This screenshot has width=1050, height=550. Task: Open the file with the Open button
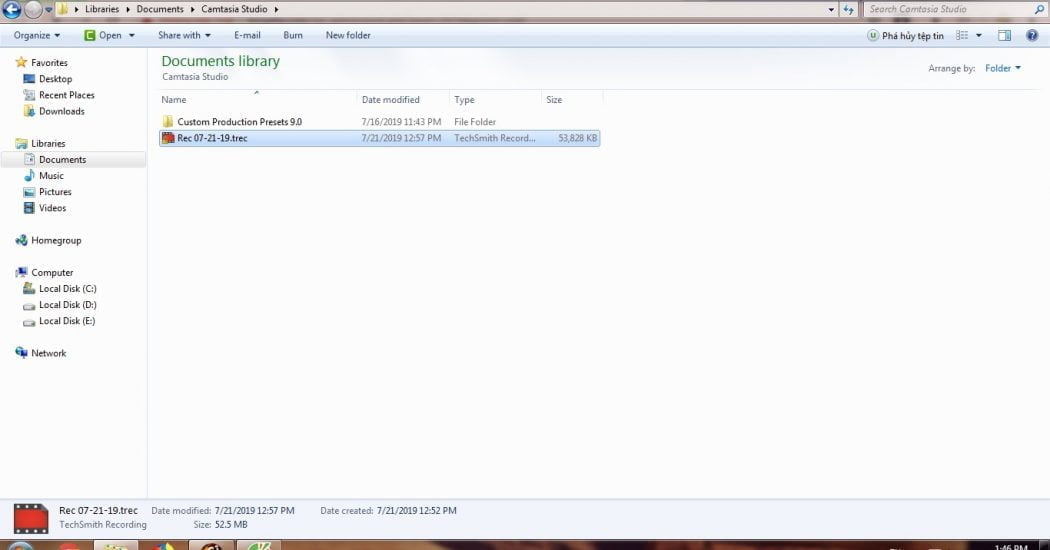103,36
